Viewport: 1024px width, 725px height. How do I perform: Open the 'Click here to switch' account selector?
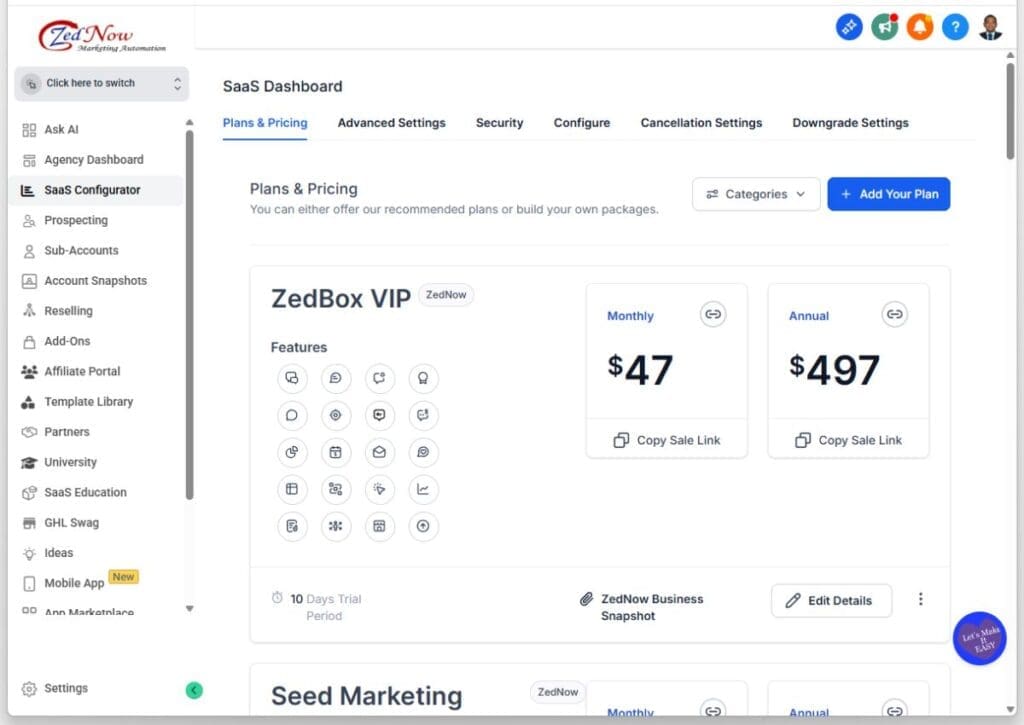tap(101, 84)
